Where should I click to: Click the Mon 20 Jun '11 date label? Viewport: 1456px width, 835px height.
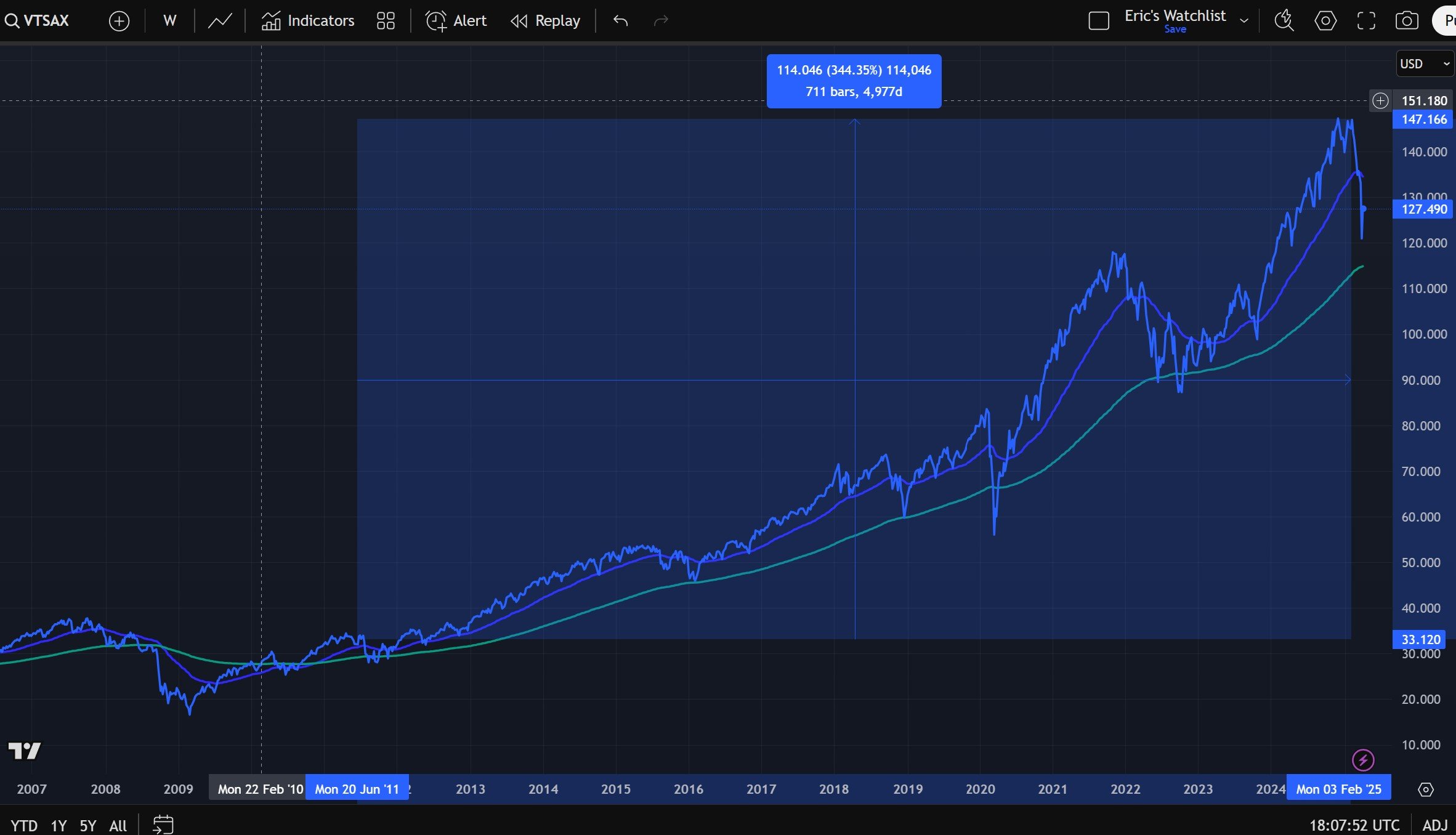point(357,789)
